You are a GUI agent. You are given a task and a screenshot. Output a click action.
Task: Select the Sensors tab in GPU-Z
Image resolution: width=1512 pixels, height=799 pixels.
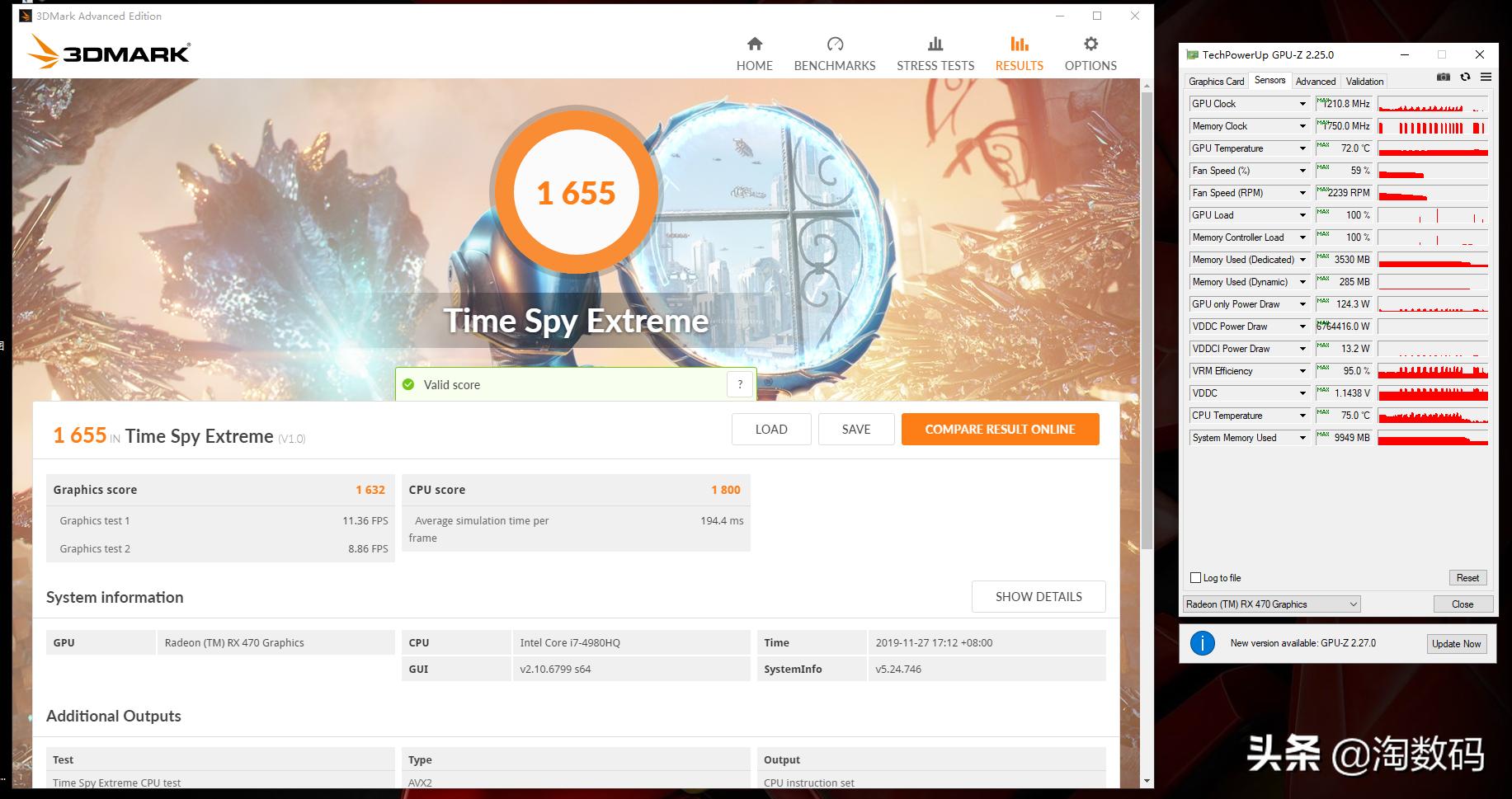[1269, 80]
